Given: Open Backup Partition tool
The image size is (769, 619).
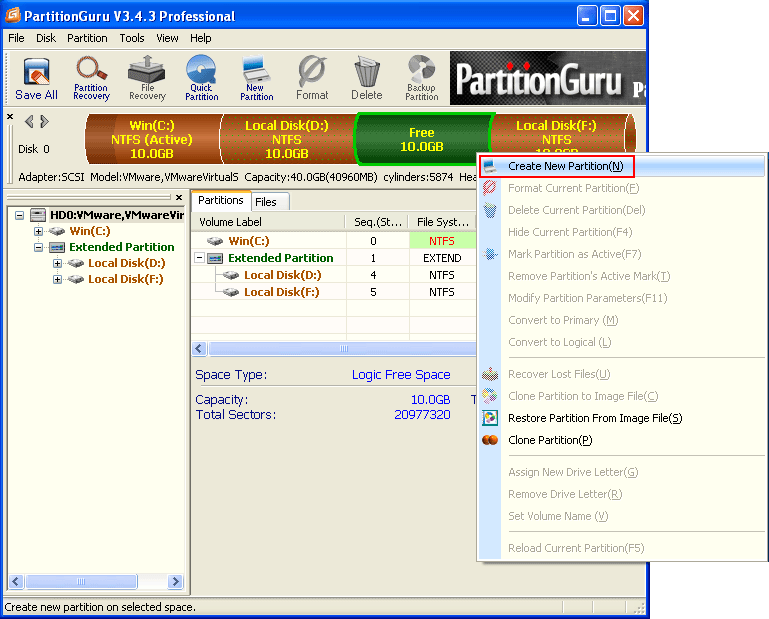Looking at the screenshot, I should 422,78.
